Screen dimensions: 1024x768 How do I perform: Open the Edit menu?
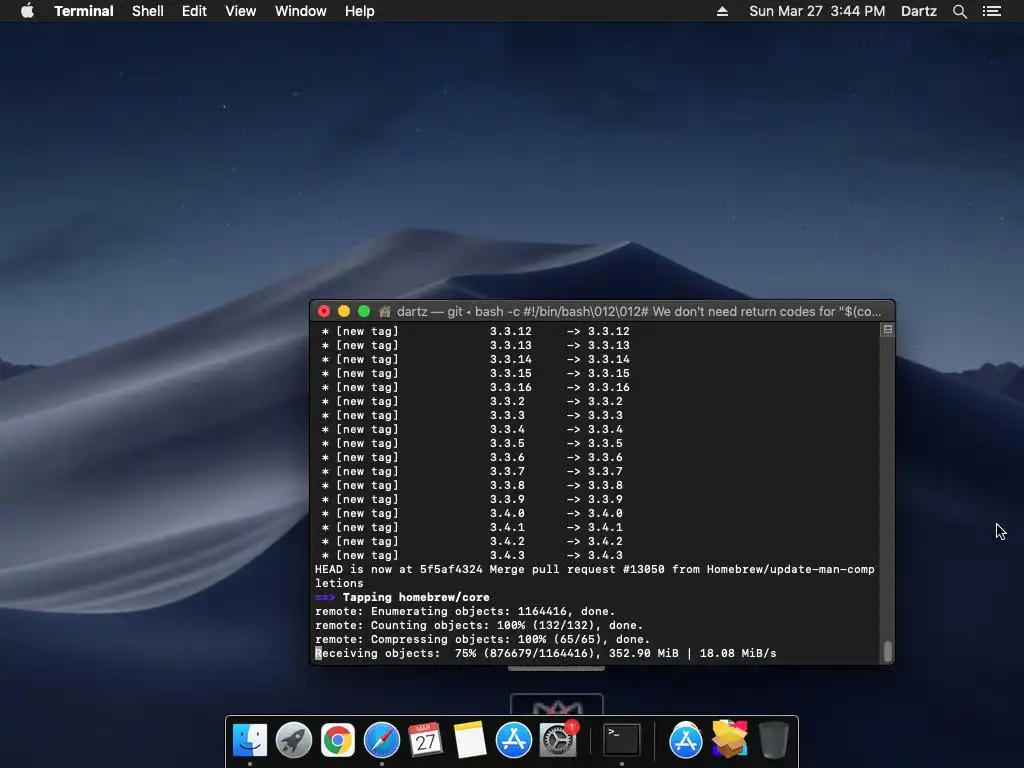pos(194,11)
